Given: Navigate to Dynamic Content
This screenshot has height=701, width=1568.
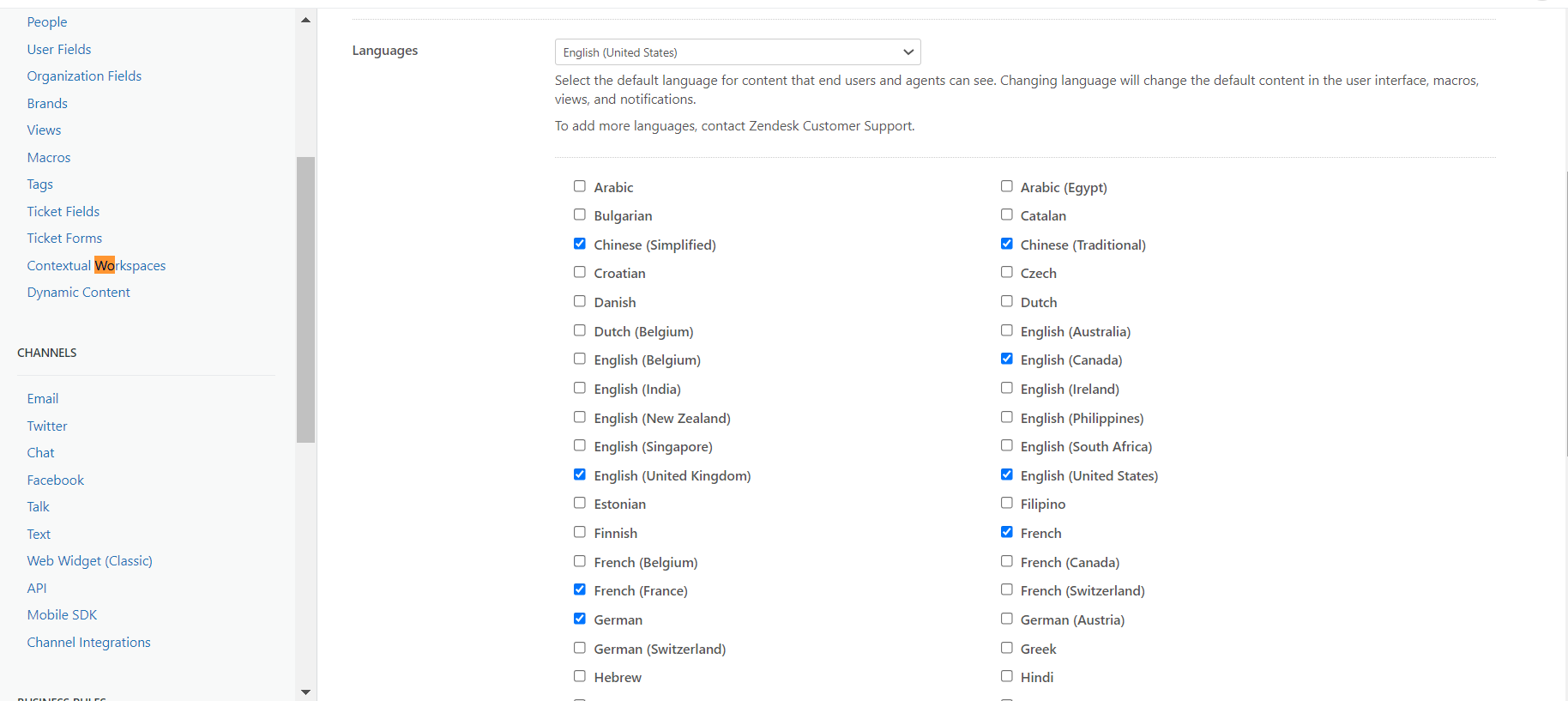Looking at the screenshot, I should pyautogui.click(x=79, y=293).
